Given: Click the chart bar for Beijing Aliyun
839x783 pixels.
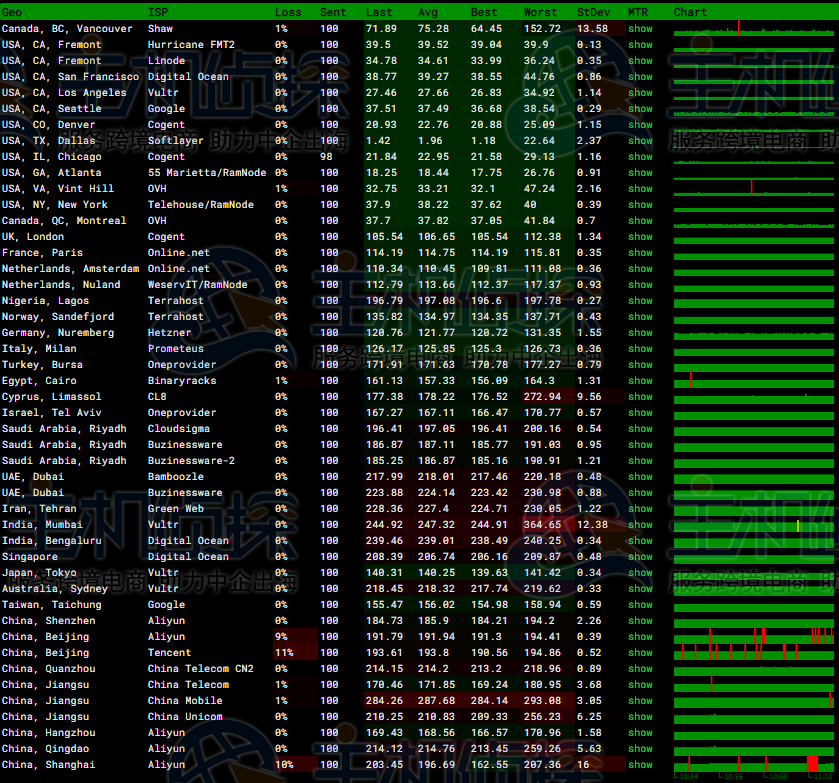Looking at the screenshot, I should [x=754, y=637].
